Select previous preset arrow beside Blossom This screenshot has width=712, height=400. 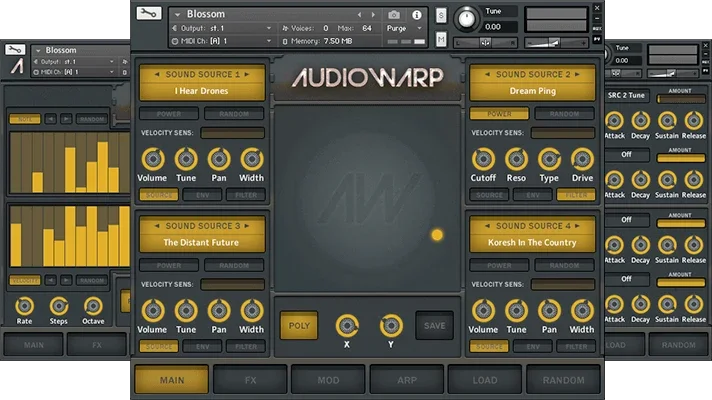[360, 15]
